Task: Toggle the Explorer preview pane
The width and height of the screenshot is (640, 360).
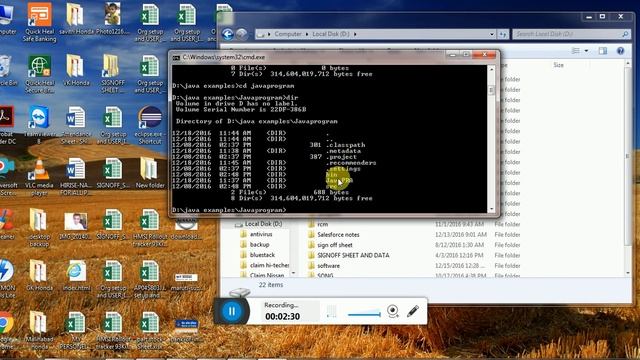Action: (603, 51)
